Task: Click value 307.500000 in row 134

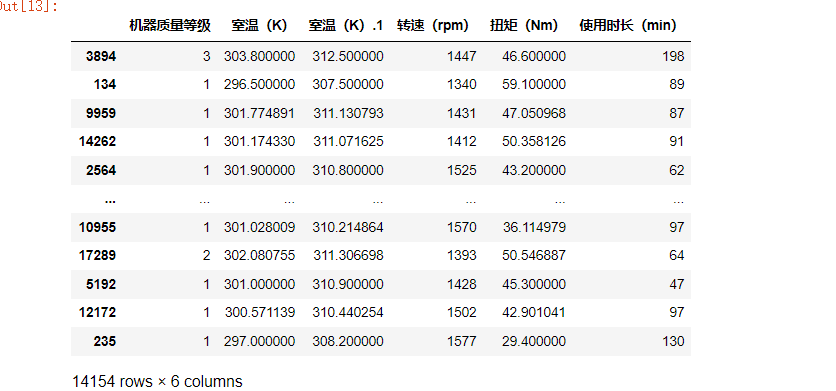Action: pos(348,85)
